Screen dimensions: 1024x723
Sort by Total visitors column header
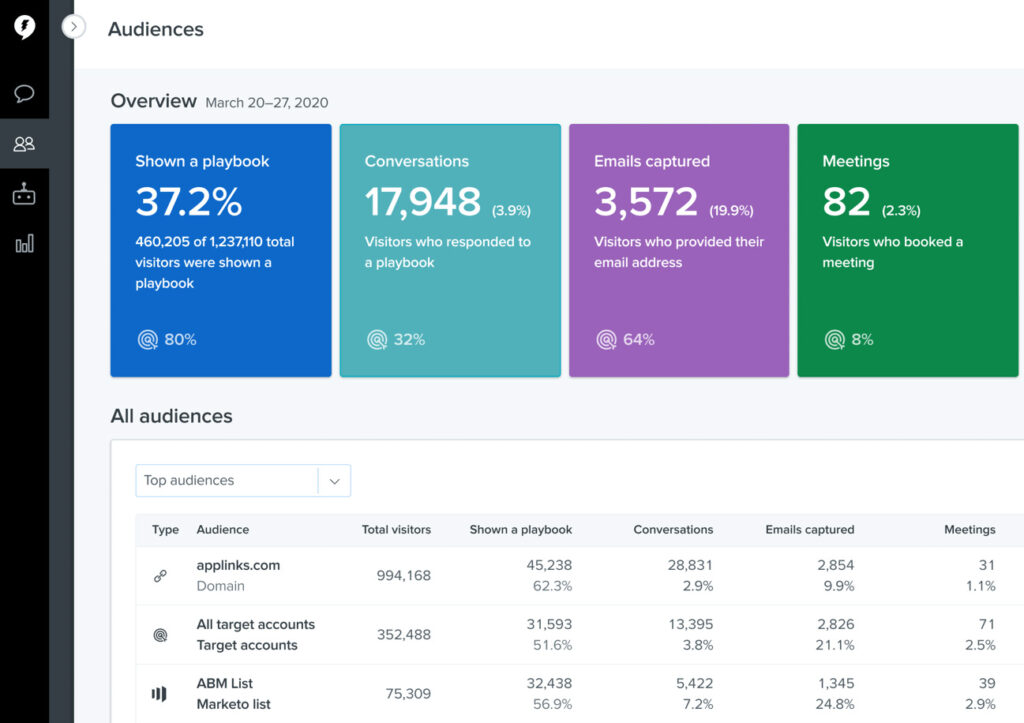(x=396, y=530)
